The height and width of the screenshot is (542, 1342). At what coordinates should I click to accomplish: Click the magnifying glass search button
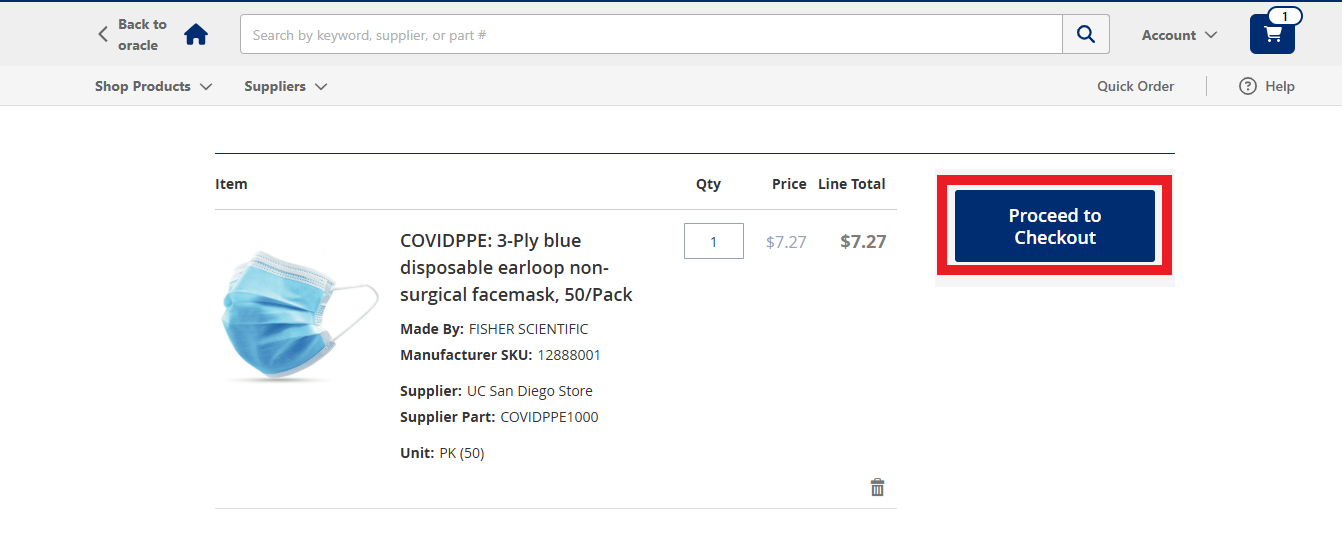(1085, 35)
